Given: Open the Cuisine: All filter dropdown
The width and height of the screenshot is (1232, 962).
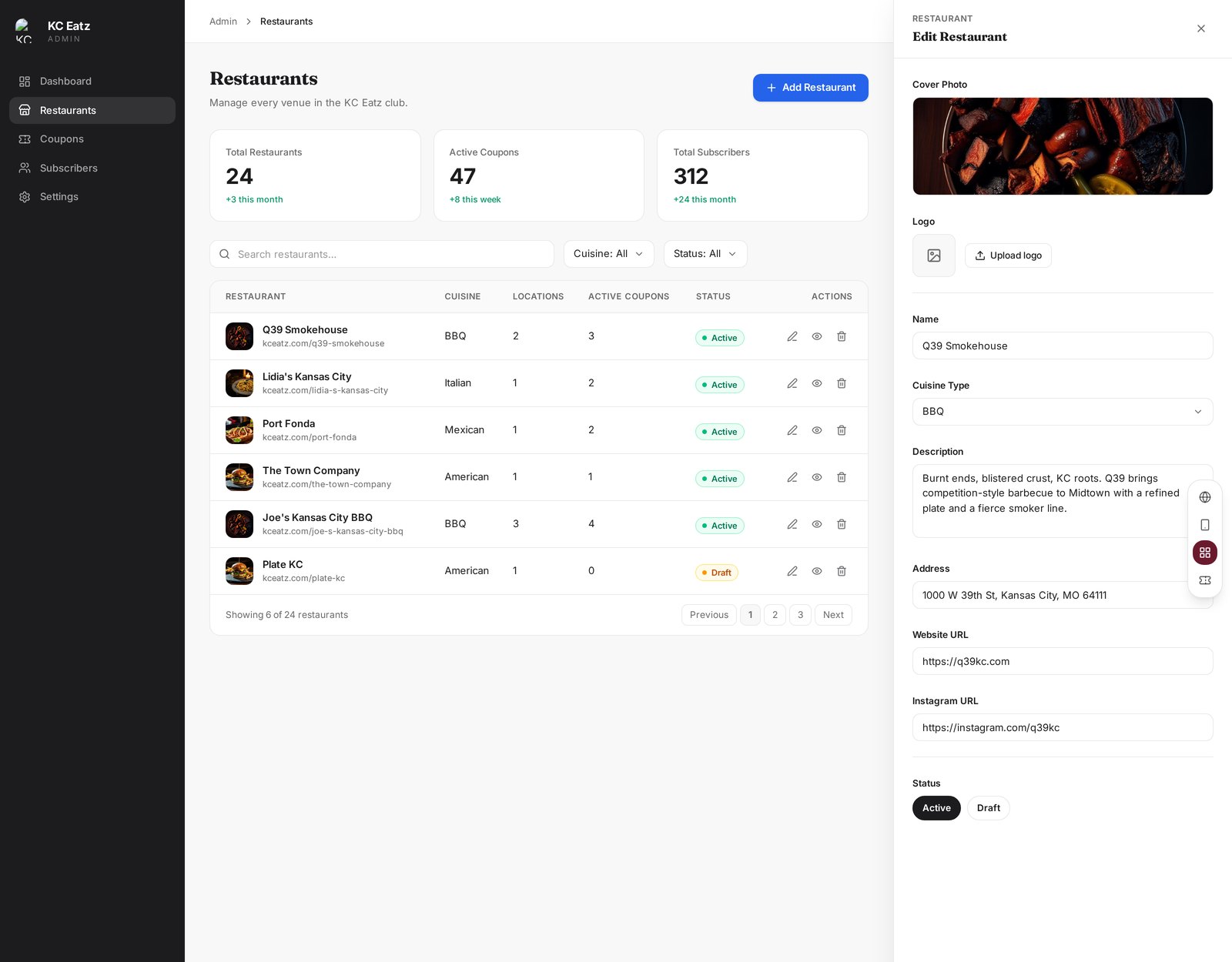Looking at the screenshot, I should (608, 254).
